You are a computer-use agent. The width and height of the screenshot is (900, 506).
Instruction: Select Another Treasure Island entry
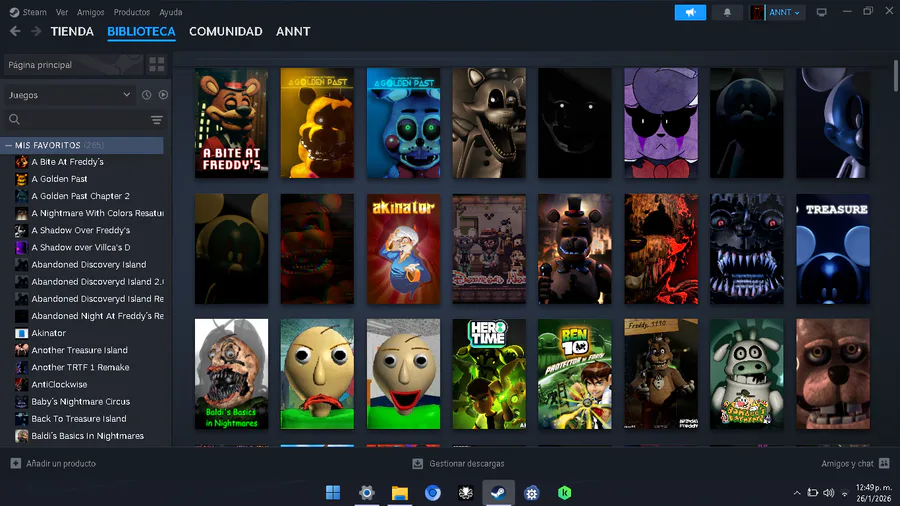point(79,350)
